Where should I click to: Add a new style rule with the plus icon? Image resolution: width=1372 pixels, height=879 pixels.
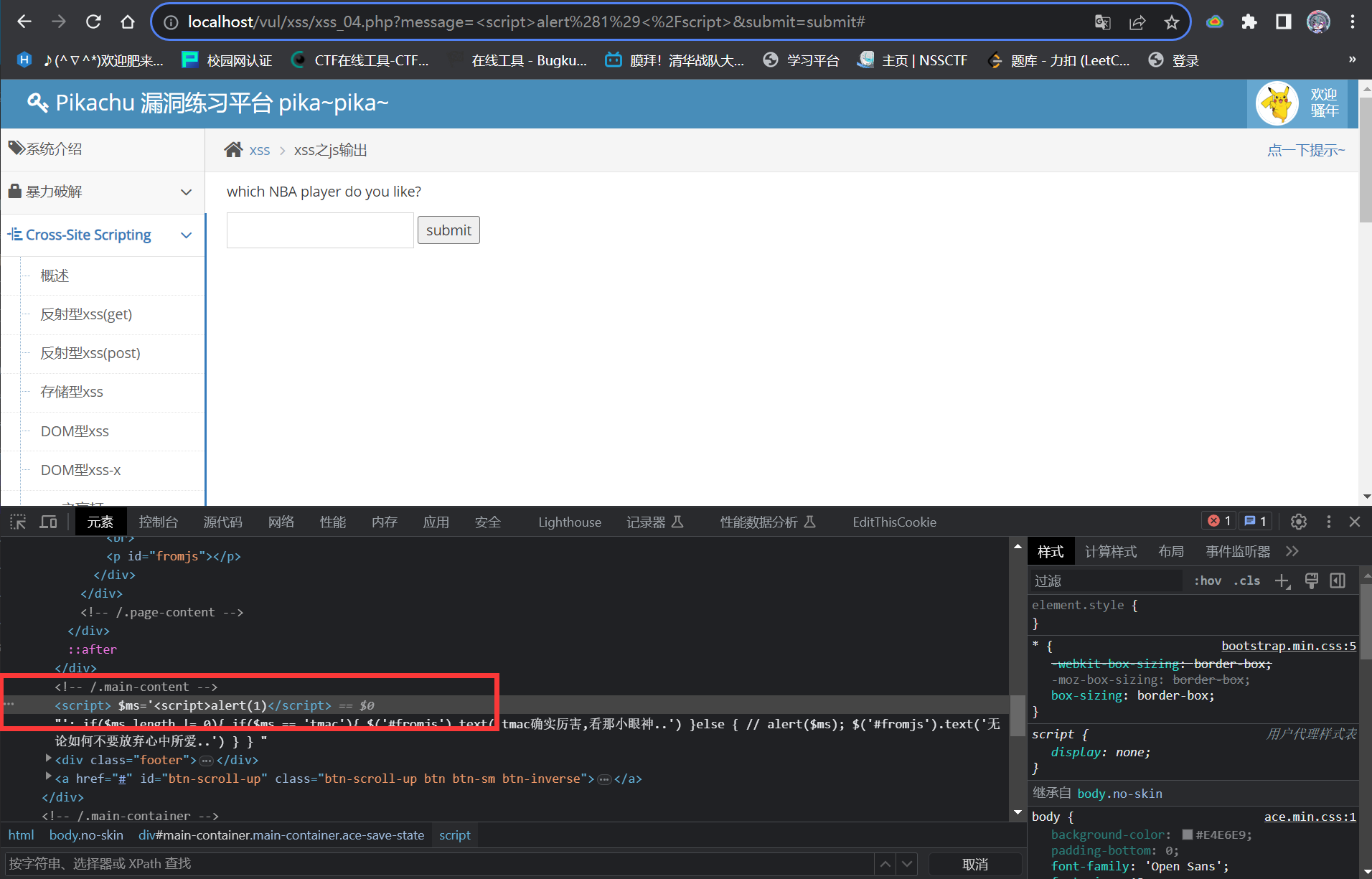click(x=1282, y=580)
